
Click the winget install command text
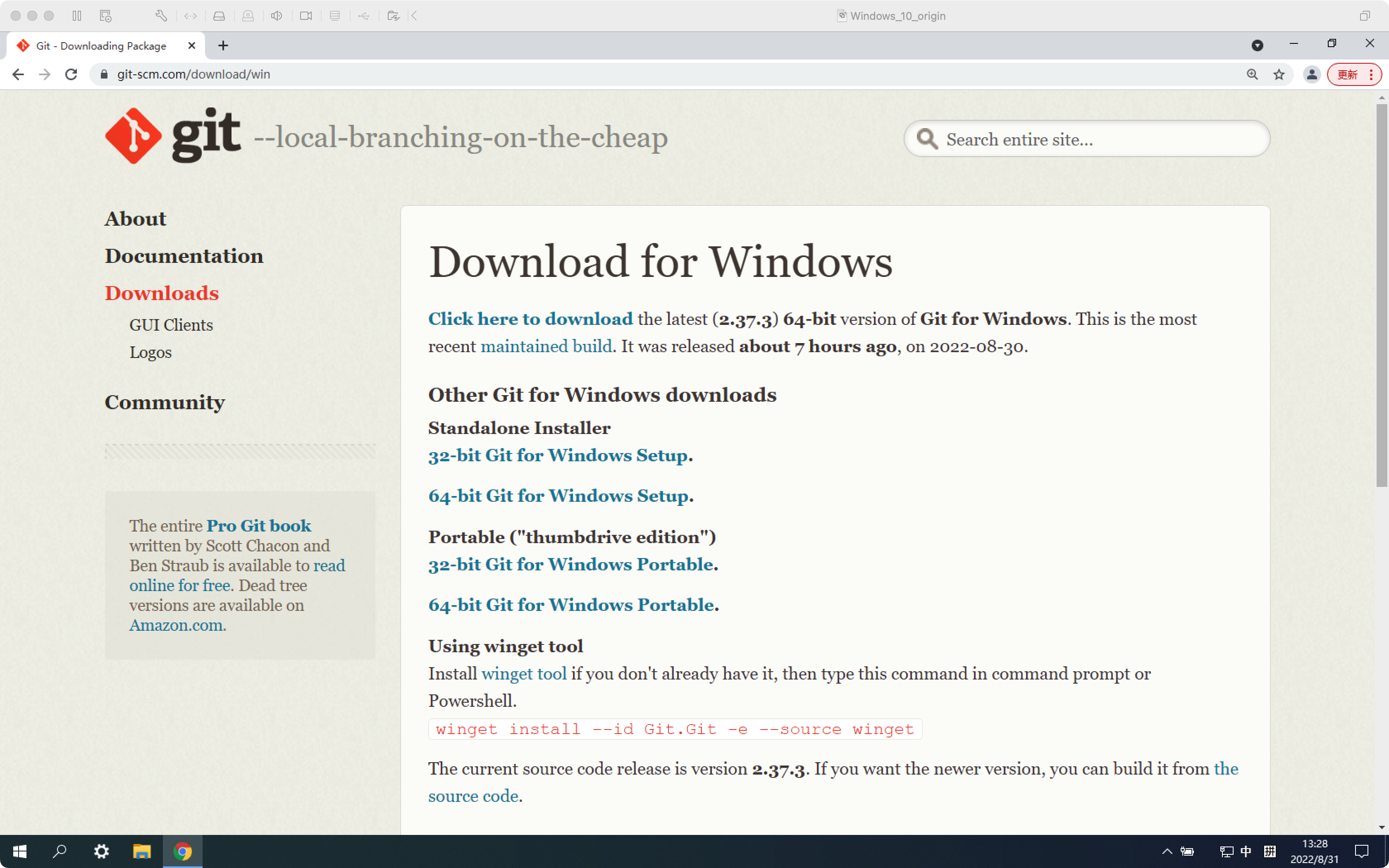674,729
